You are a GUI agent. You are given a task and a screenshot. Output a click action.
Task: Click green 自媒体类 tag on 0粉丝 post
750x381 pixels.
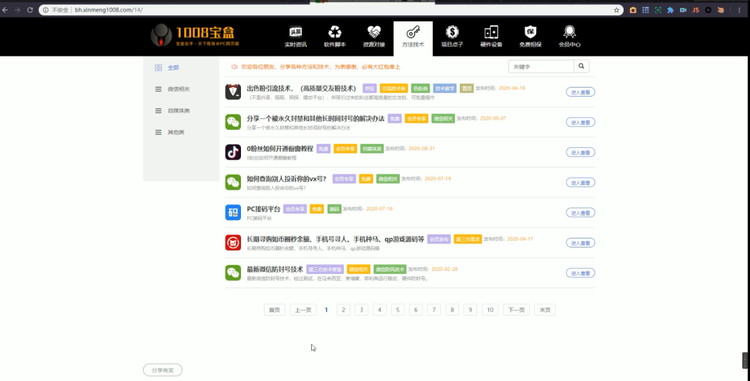372,149
